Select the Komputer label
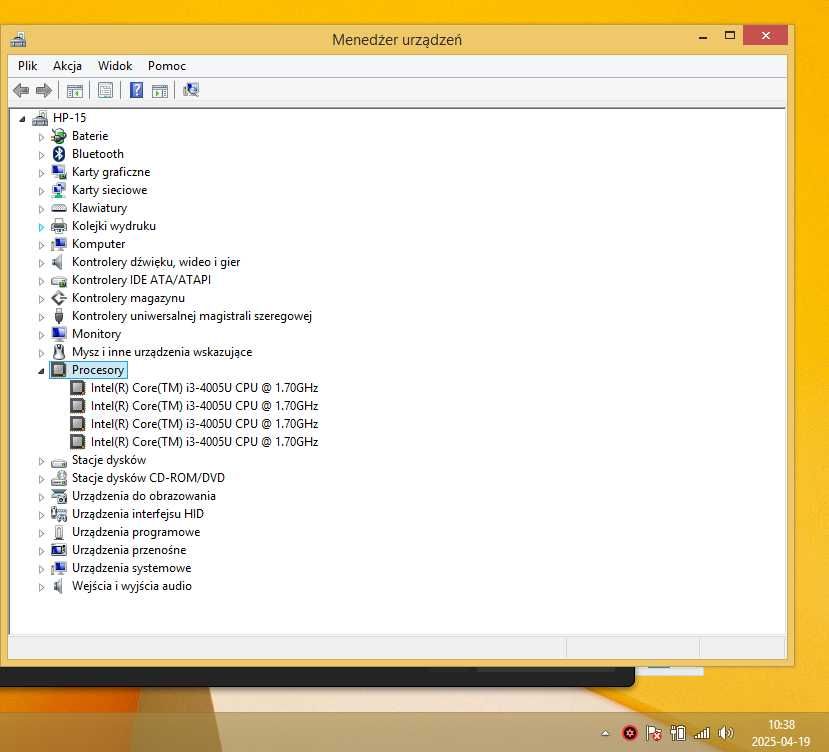Screen dimensions: 829x752 [98, 244]
